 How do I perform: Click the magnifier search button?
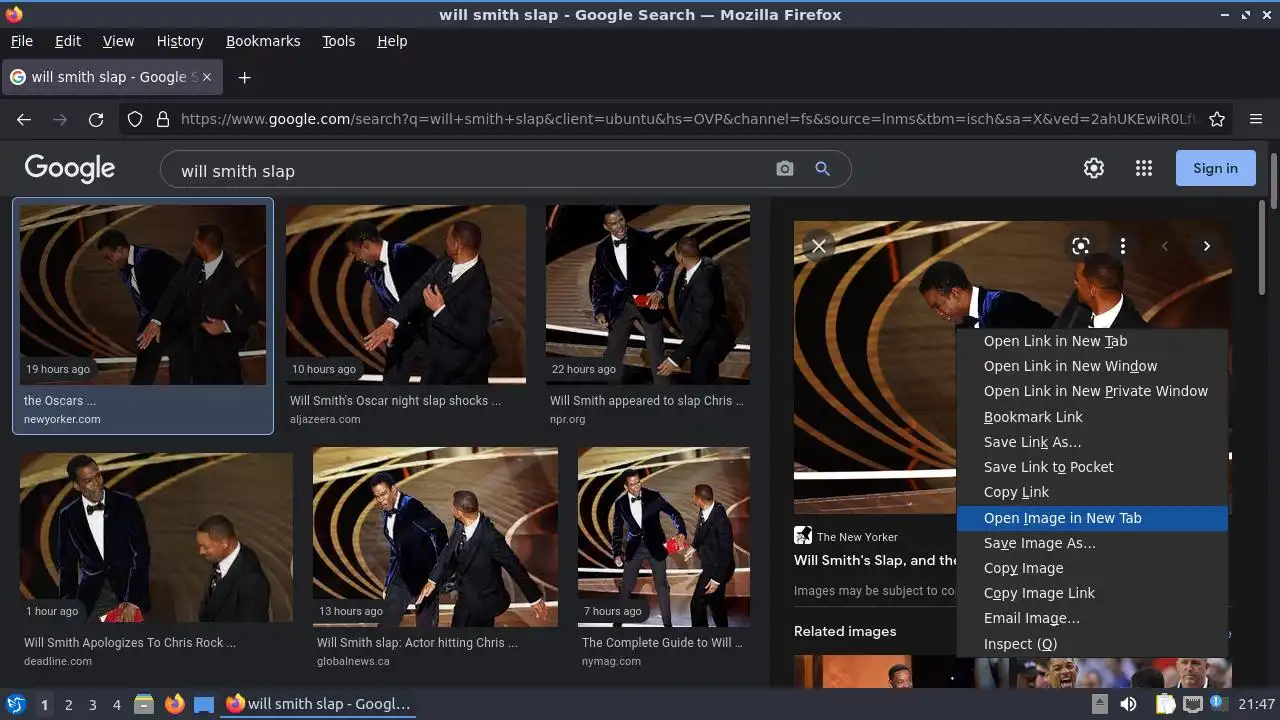pos(823,169)
